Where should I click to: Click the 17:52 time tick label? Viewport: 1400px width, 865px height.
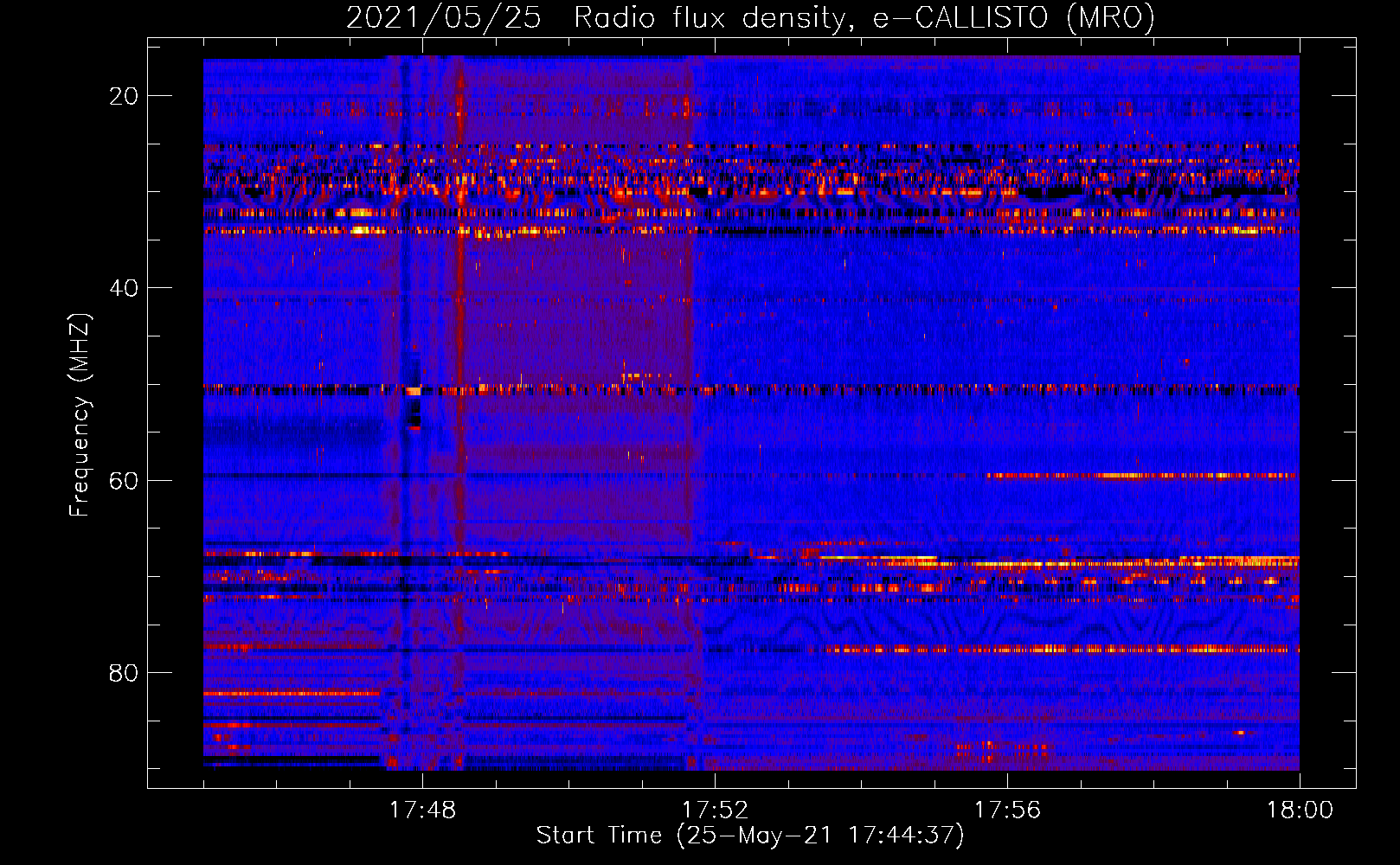[715, 811]
